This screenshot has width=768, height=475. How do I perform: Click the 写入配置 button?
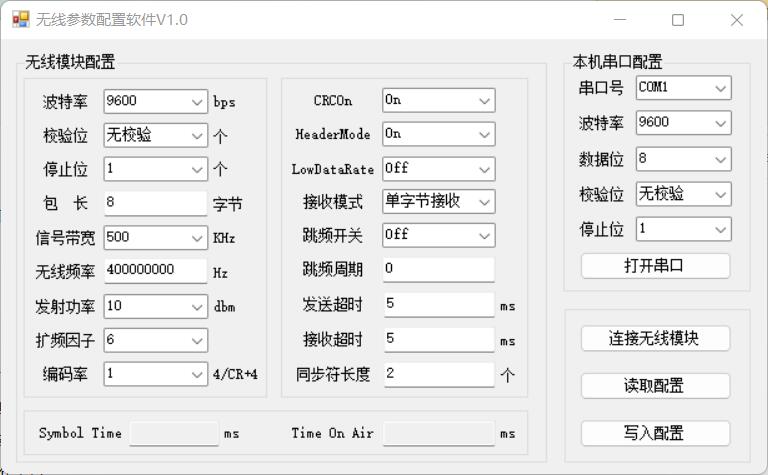point(655,433)
